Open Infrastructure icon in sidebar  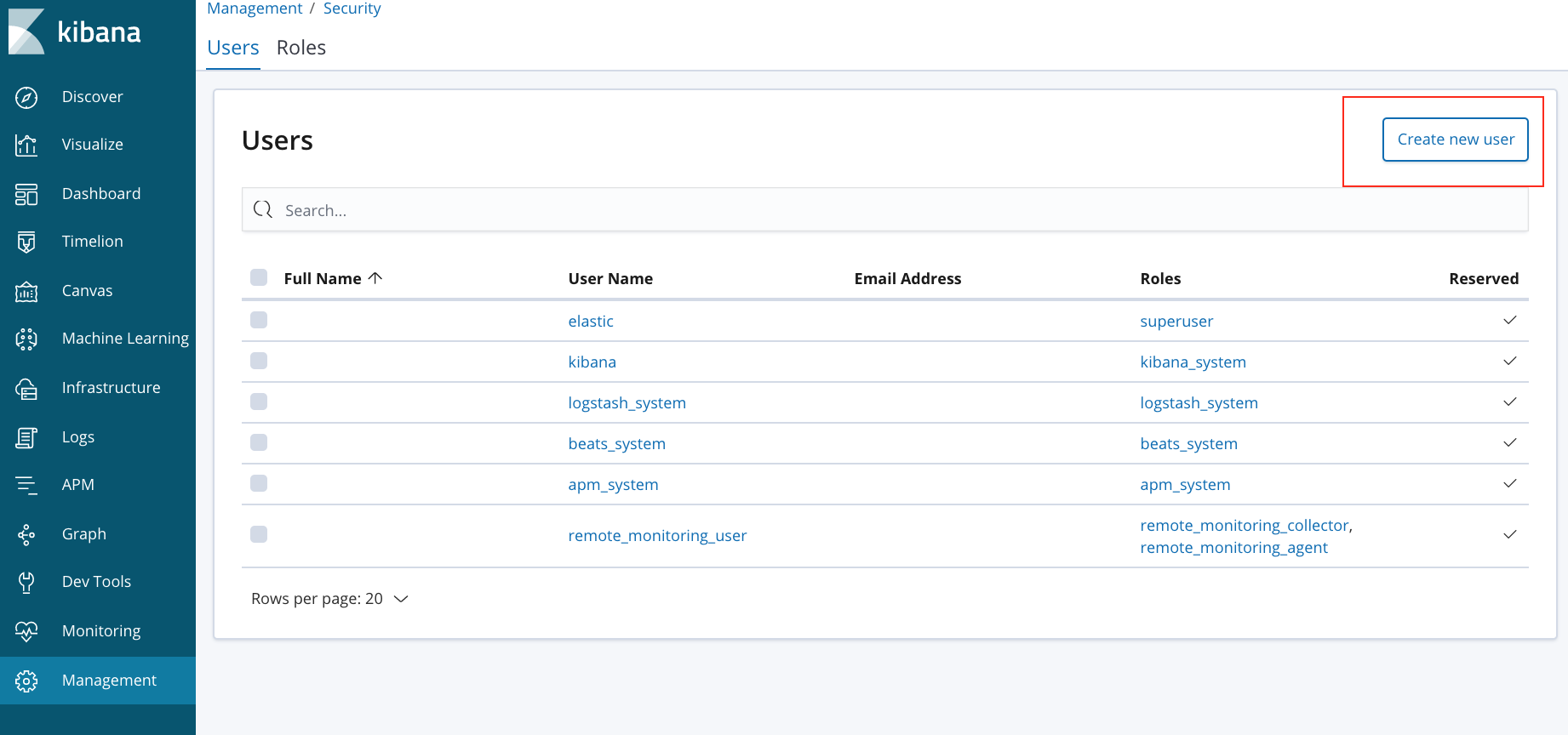pos(26,389)
